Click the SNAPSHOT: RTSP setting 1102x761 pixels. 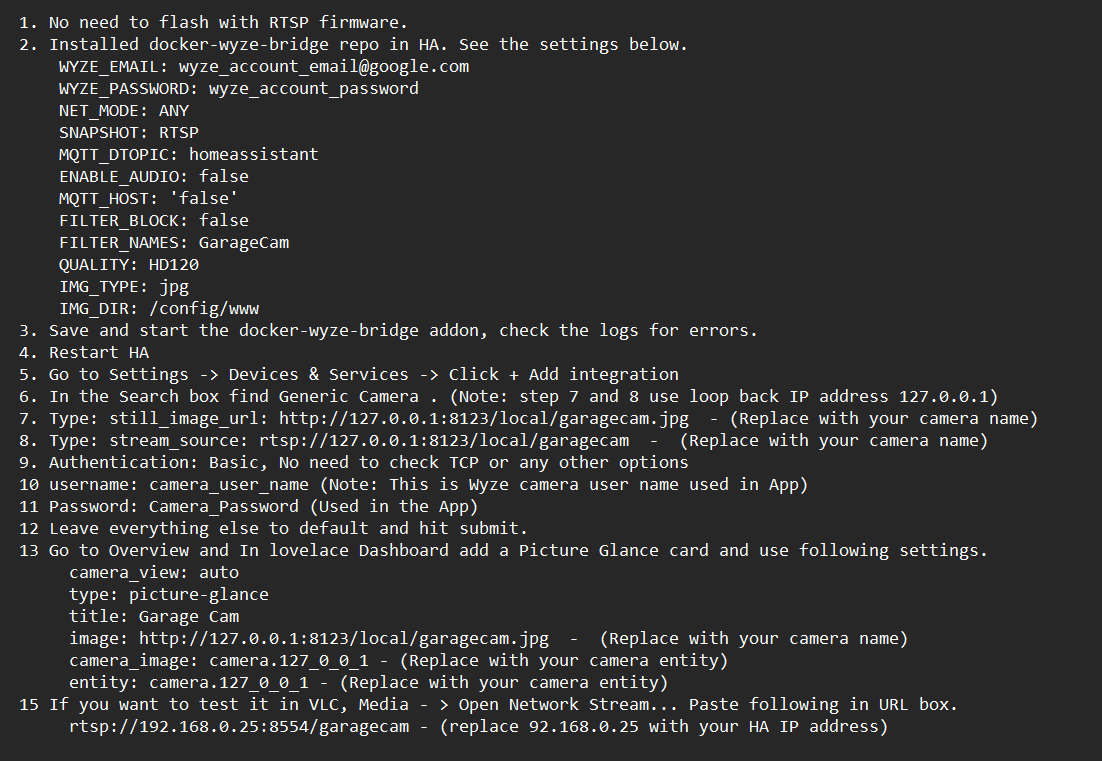128,132
